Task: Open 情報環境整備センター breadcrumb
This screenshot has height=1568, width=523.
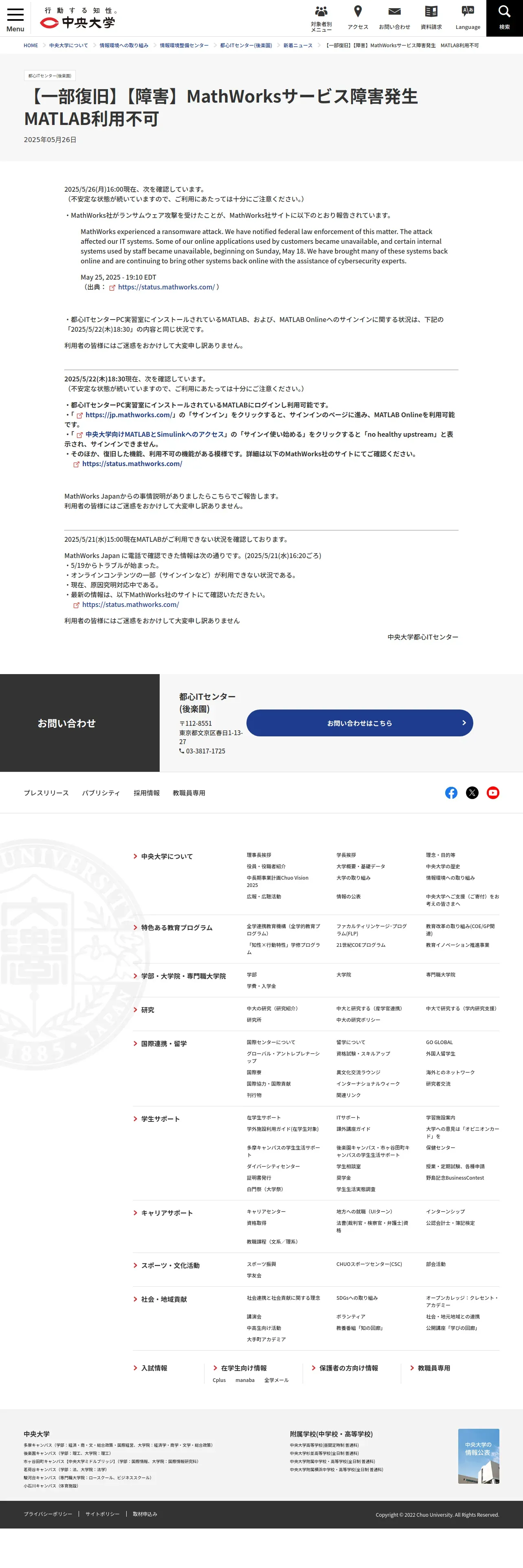Action: (184, 46)
